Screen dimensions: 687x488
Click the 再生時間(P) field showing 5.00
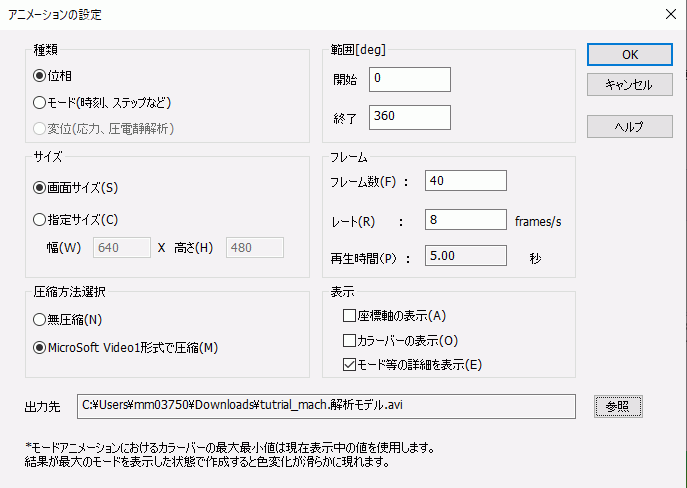465,256
